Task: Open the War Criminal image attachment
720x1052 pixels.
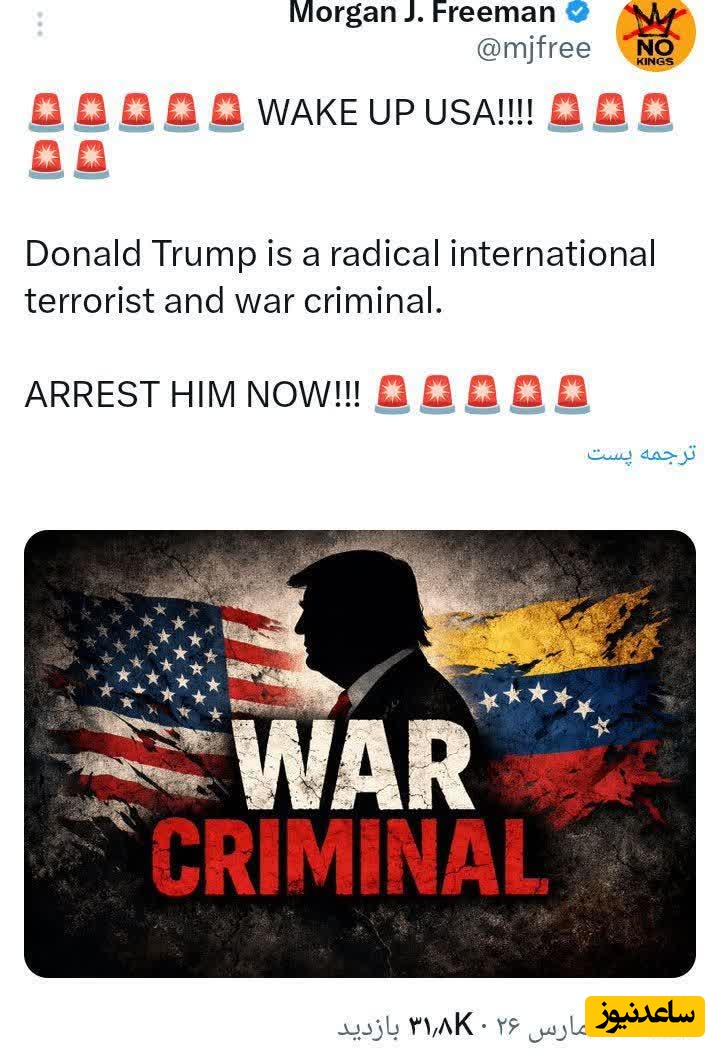Action: point(360,753)
